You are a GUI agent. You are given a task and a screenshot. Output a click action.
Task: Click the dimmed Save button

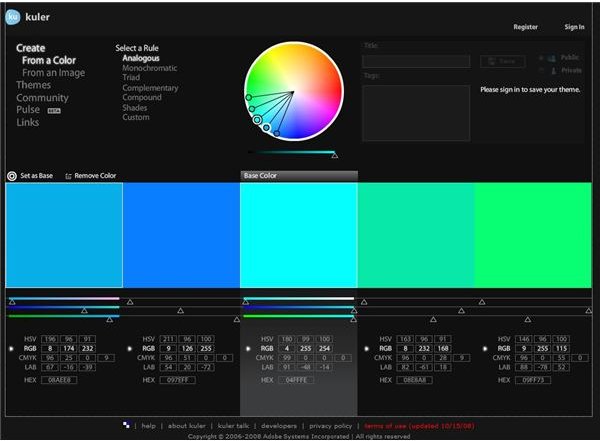pyautogui.click(x=502, y=61)
